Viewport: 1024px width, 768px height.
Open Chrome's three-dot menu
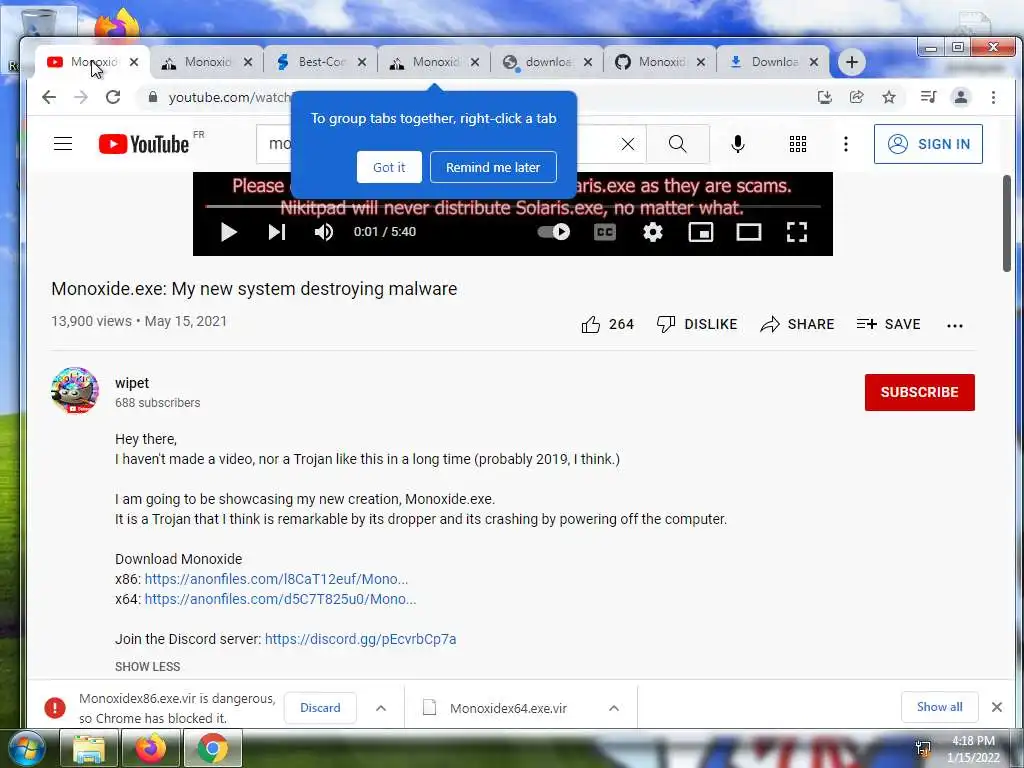pos(993,97)
